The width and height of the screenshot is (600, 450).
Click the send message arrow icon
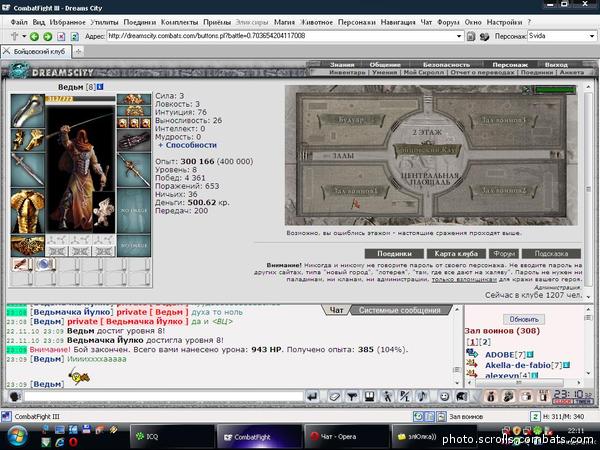coord(312,397)
